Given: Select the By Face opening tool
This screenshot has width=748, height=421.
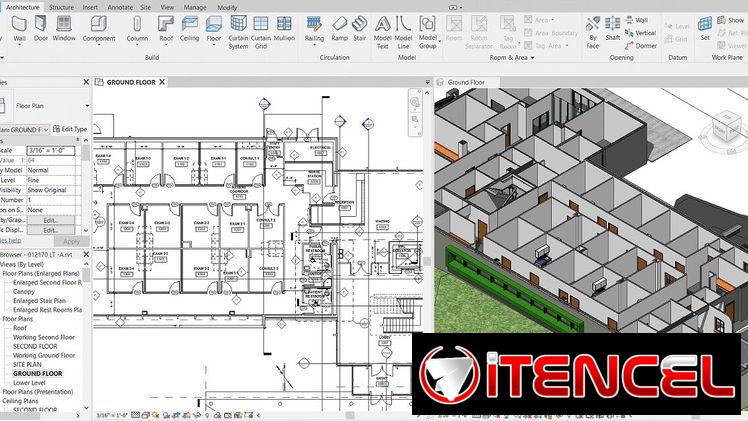Looking at the screenshot, I should tap(592, 32).
